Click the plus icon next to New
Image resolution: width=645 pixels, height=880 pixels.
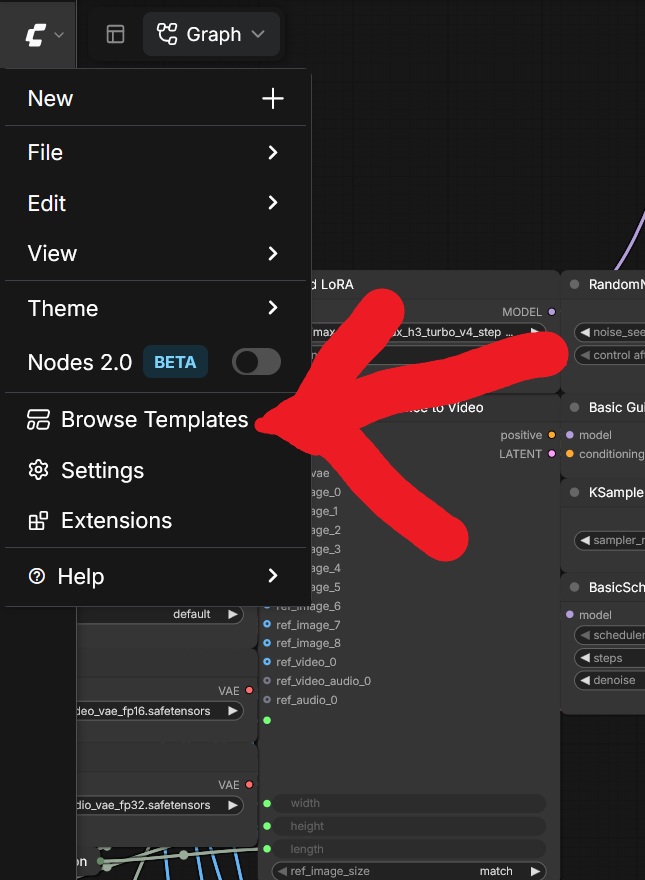pyautogui.click(x=273, y=99)
